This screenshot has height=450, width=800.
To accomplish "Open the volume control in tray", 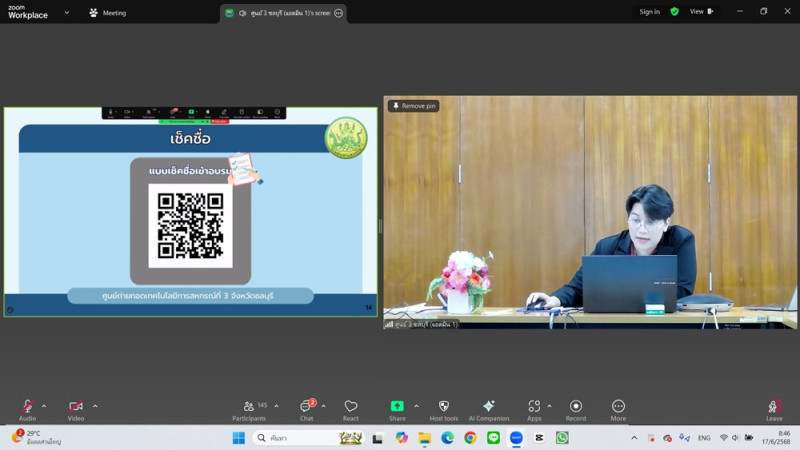I will 736,438.
